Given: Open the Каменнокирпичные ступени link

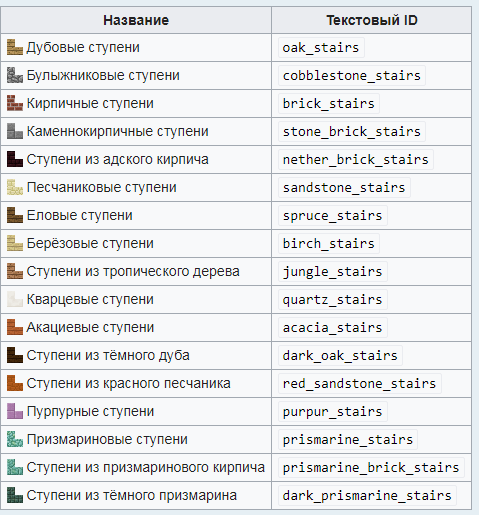Looking at the screenshot, I should click(x=117, y=131).
